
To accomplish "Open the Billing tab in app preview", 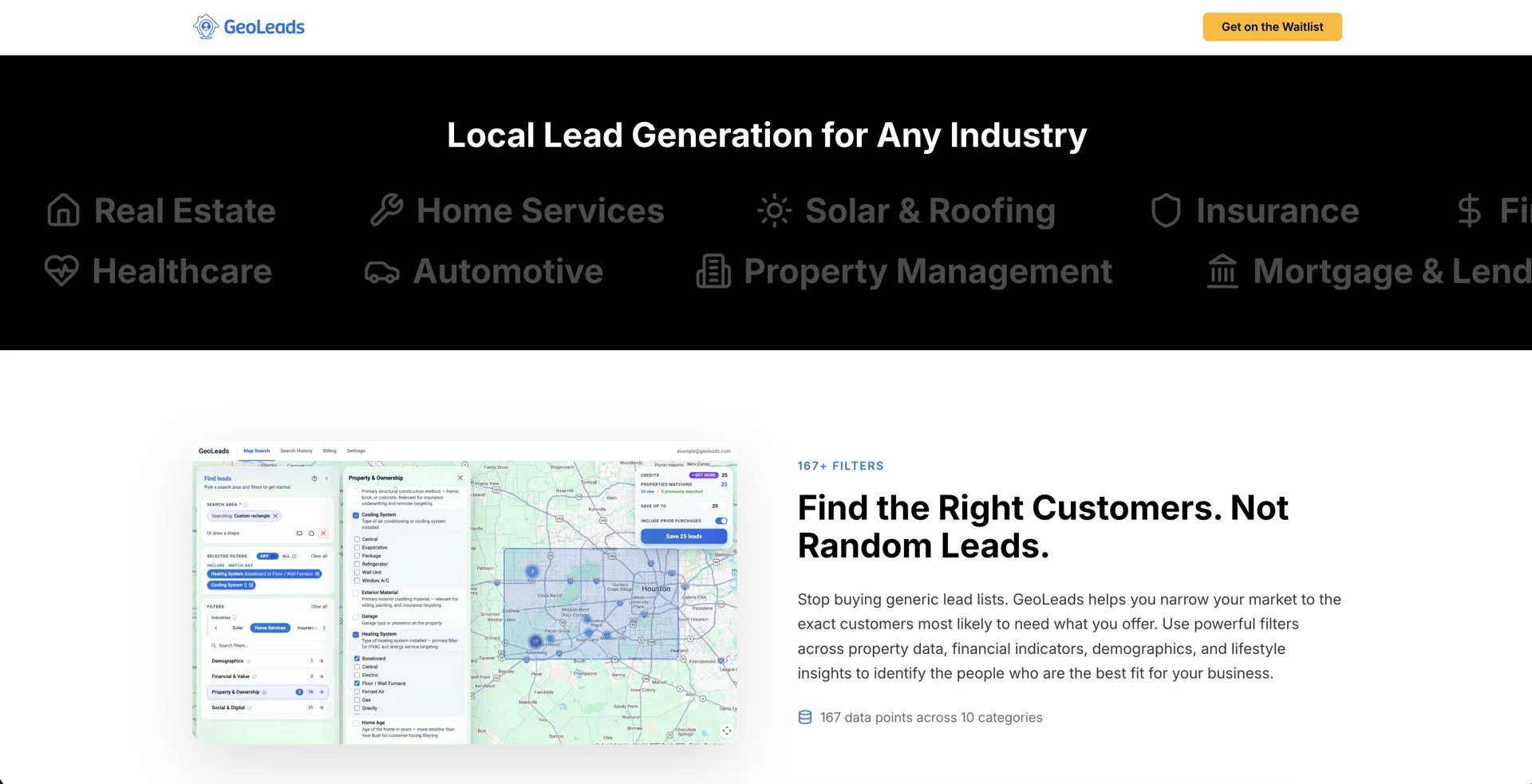I will [330, 451].
